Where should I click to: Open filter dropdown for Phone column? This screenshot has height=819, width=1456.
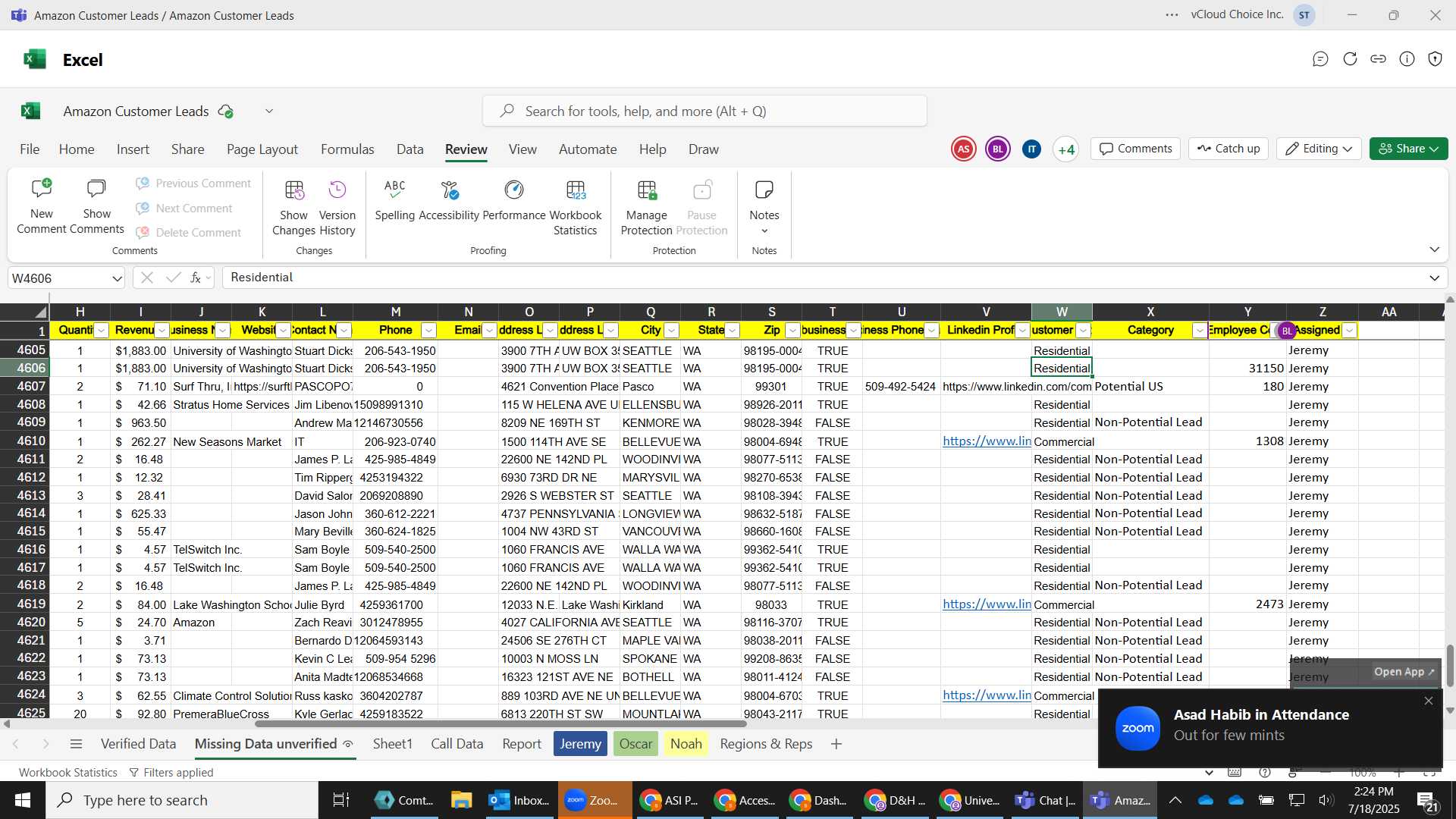428,331
